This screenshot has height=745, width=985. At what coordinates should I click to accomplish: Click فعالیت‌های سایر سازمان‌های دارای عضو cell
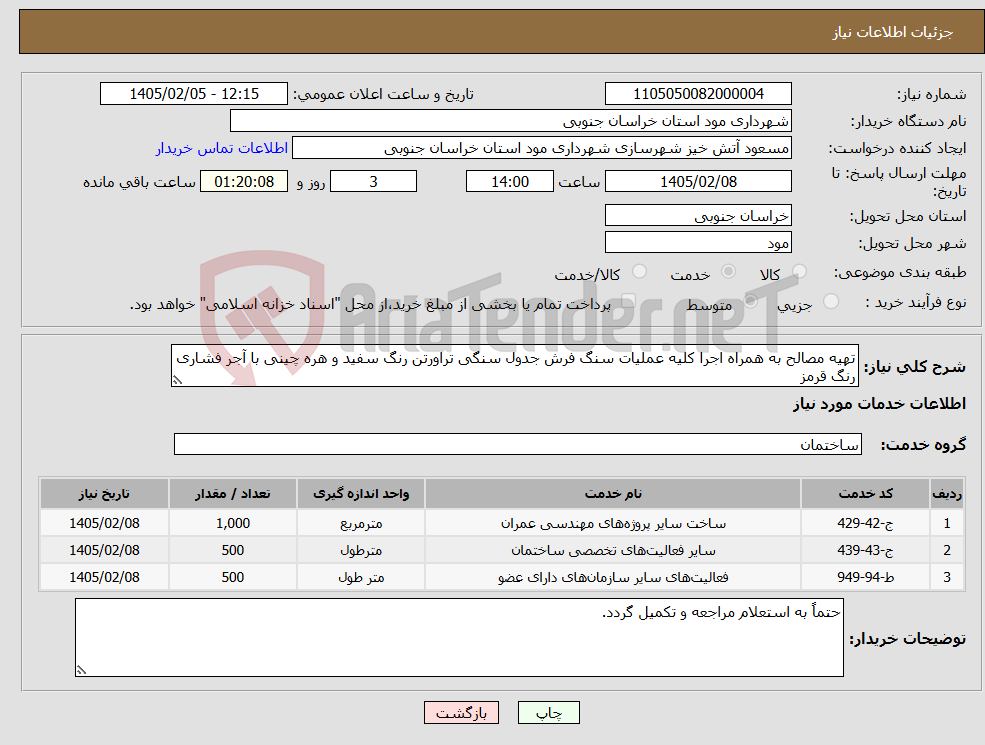(612, 577)
